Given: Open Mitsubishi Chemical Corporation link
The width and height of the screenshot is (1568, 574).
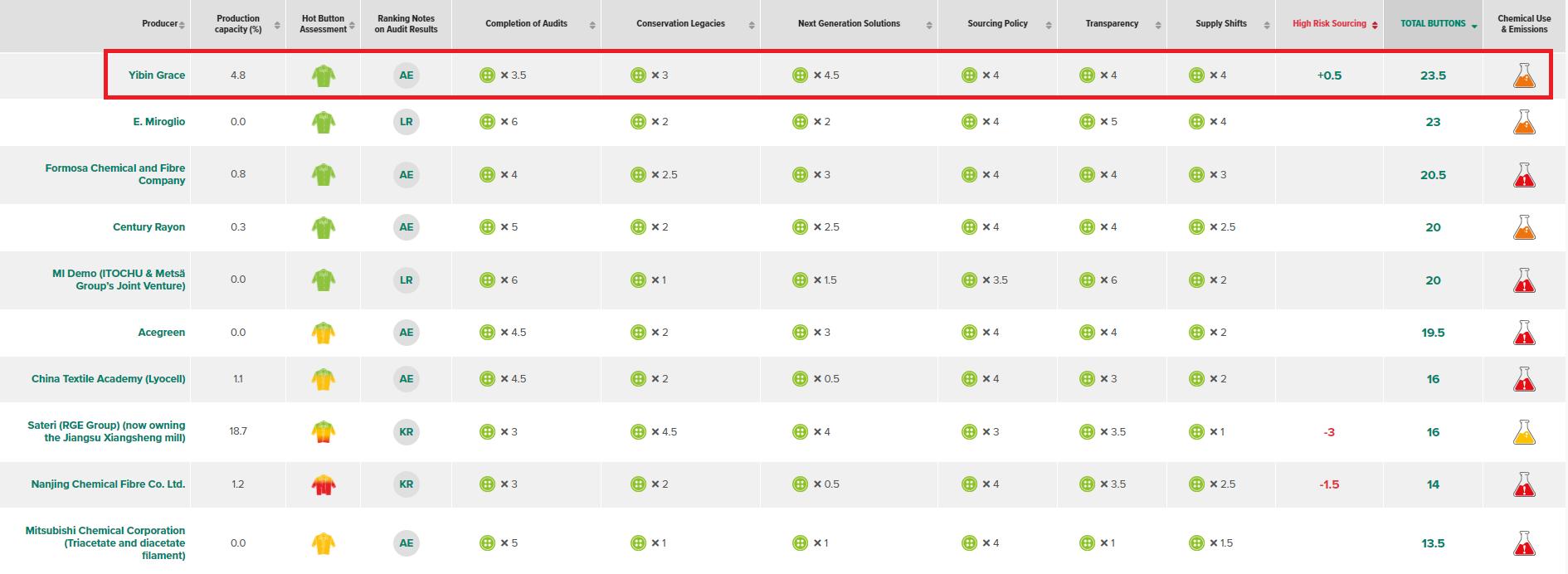Looking at the screenshot, I should [x=105, y=543].
